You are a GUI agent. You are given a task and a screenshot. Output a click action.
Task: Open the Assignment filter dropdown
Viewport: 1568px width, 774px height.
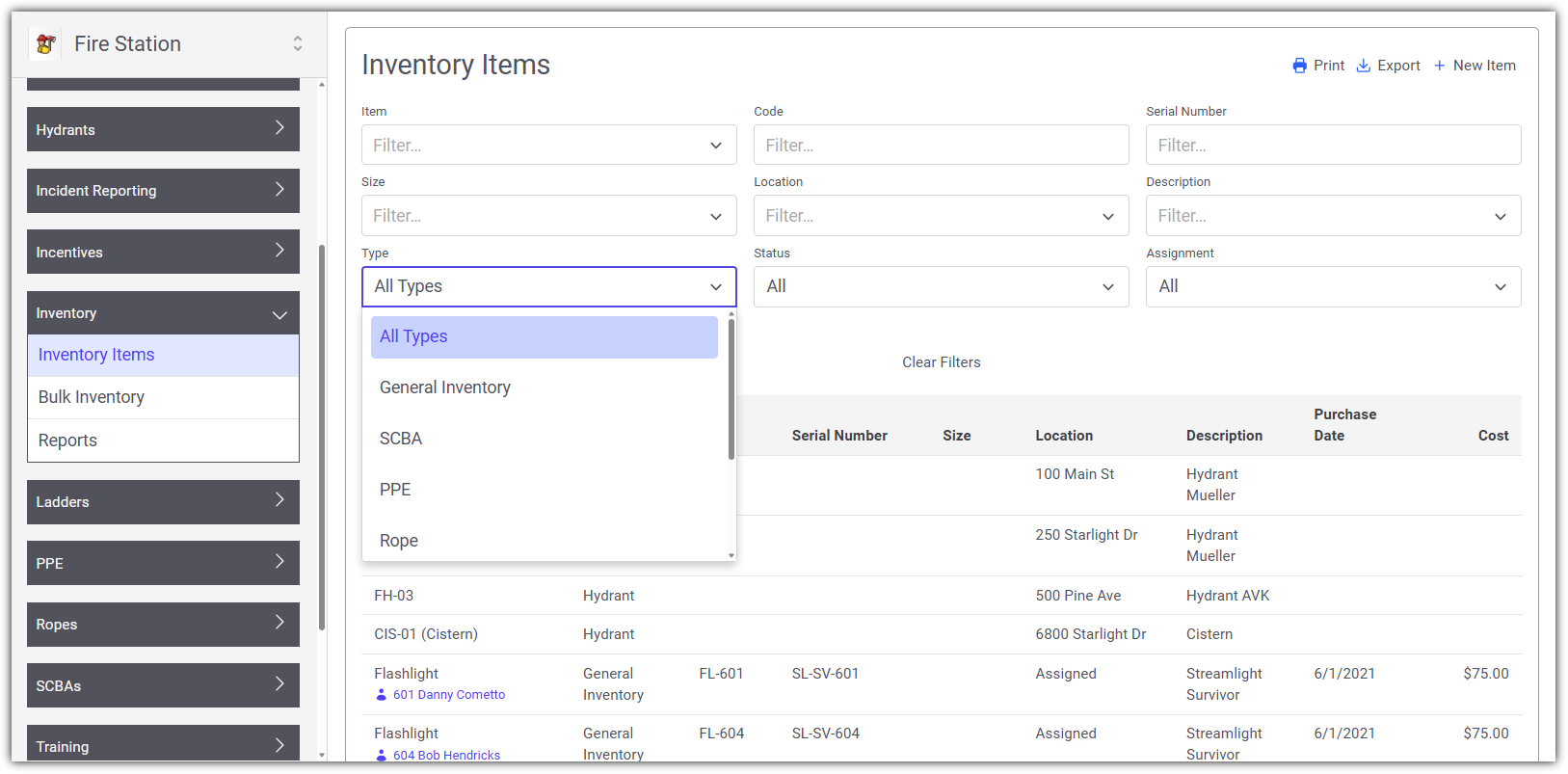1333,286
